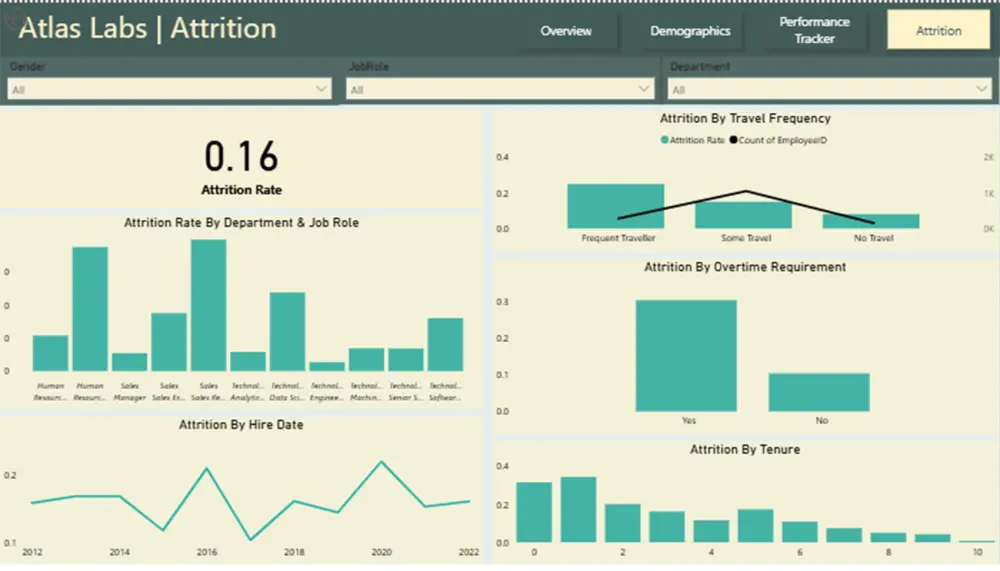Select the No Travel bar
1000x571 pixels.
click(x=871, y=221)
